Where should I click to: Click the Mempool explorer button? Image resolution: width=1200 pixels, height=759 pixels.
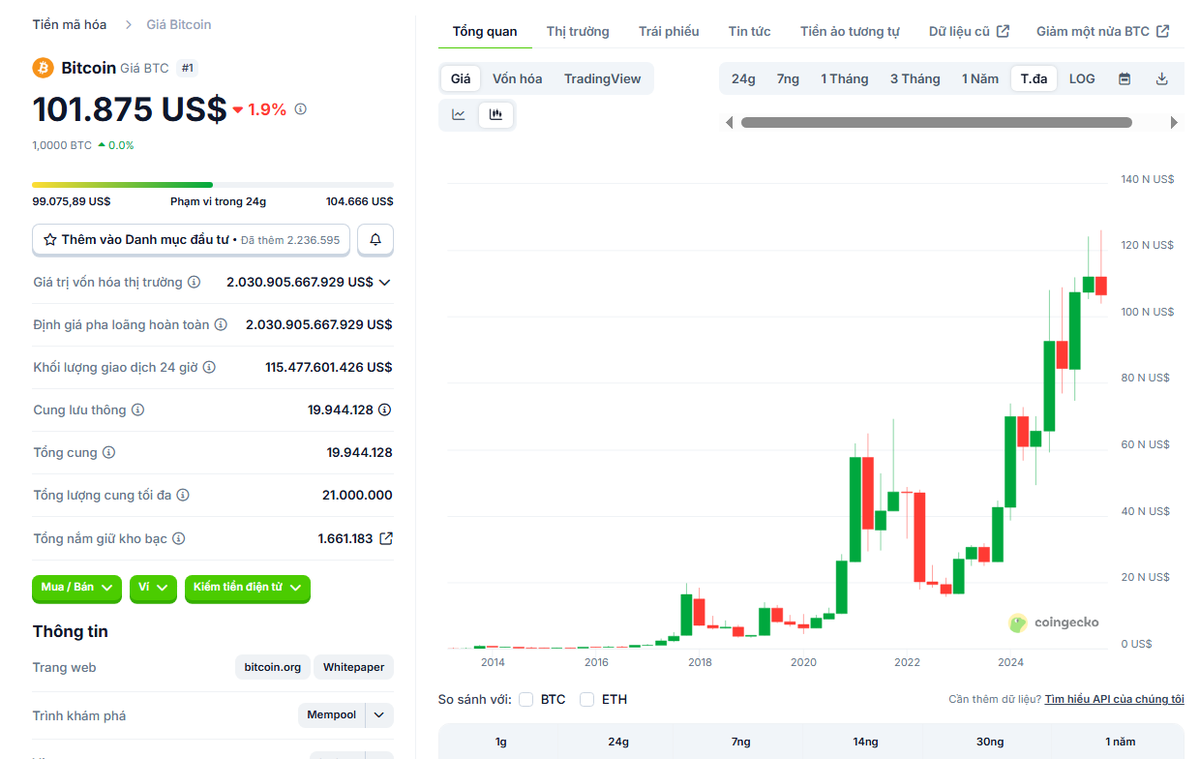tap(331, 715)
